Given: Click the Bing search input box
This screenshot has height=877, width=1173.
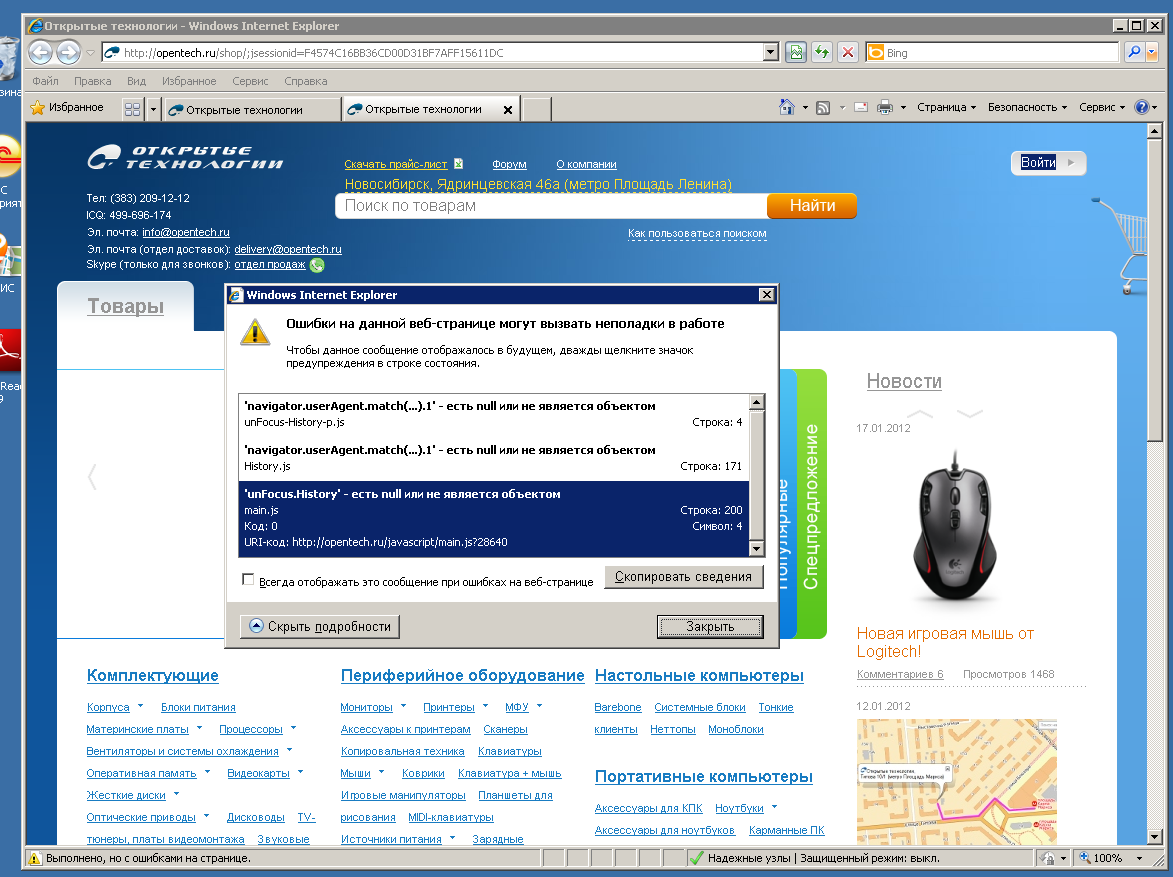Looking at the screenshot, I should click(x=992, y=52).
